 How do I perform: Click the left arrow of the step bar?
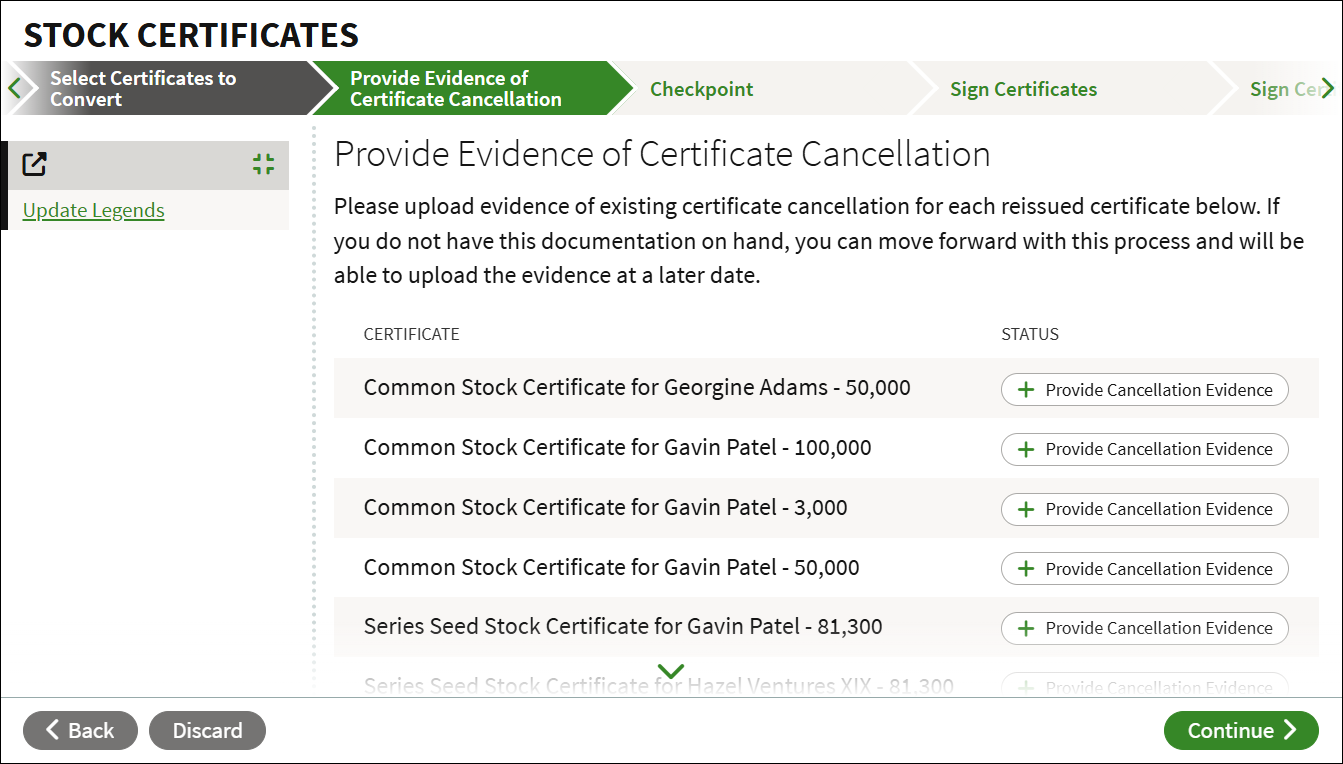click(x=13, y=88)
